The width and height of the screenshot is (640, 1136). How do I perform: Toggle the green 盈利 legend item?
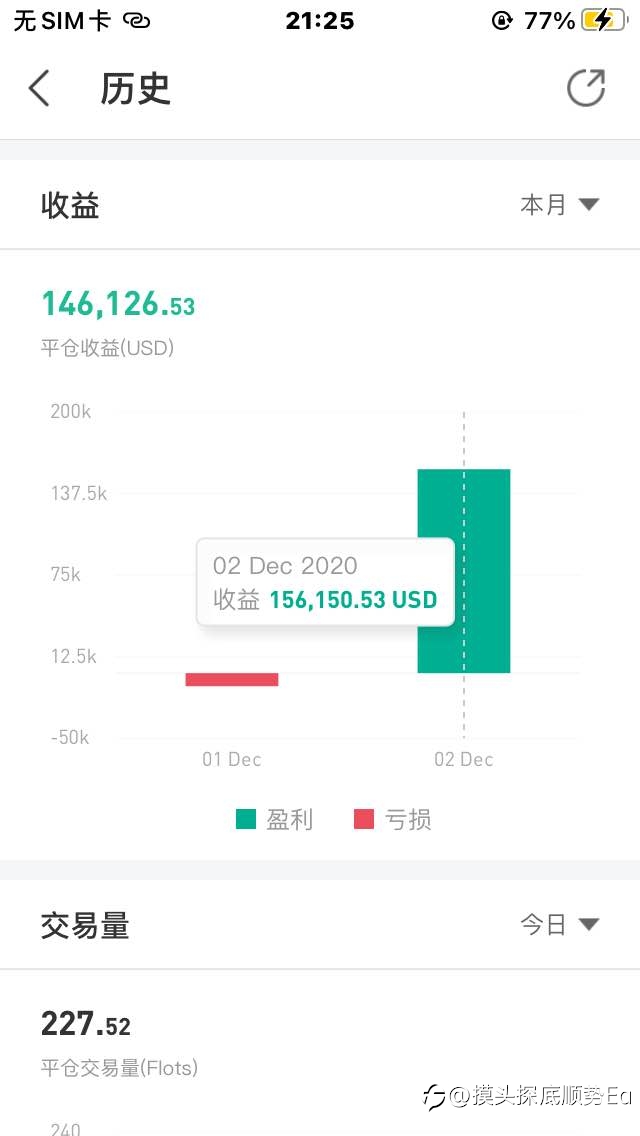pos(275,820)
